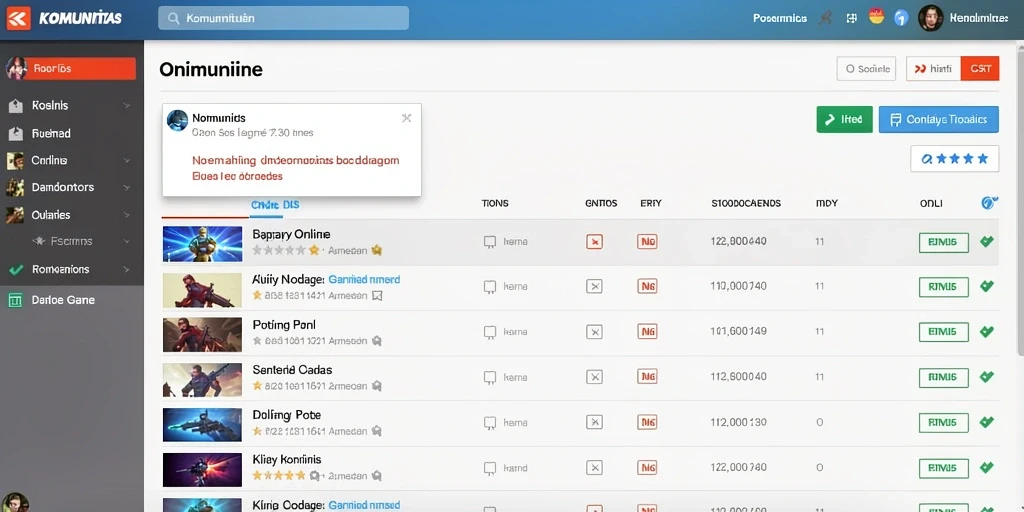
Task: Open the Poting Penl thumbnail
Action: click(x=202, y=335)
